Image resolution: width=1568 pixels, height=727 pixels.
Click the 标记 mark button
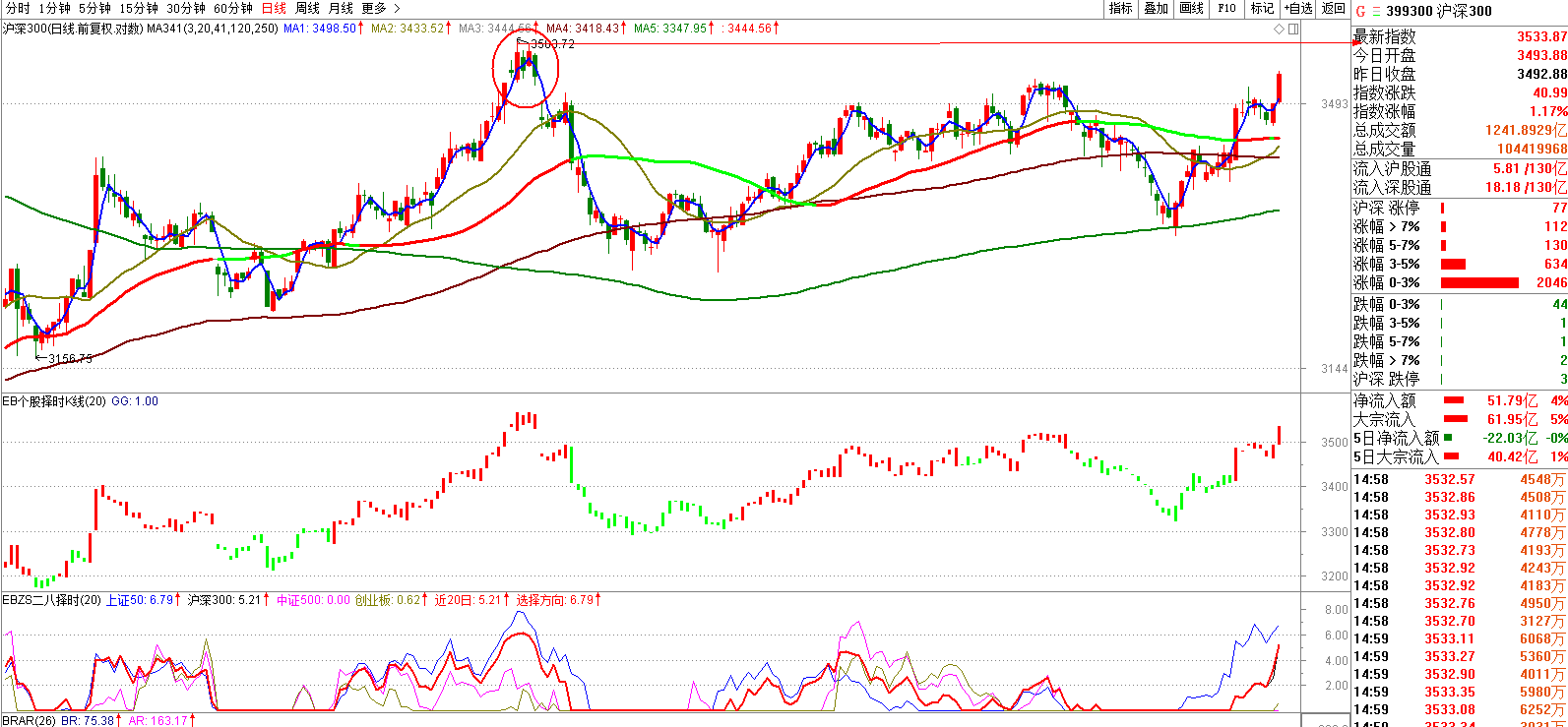pyautogui.click(x=1262, y=8)
